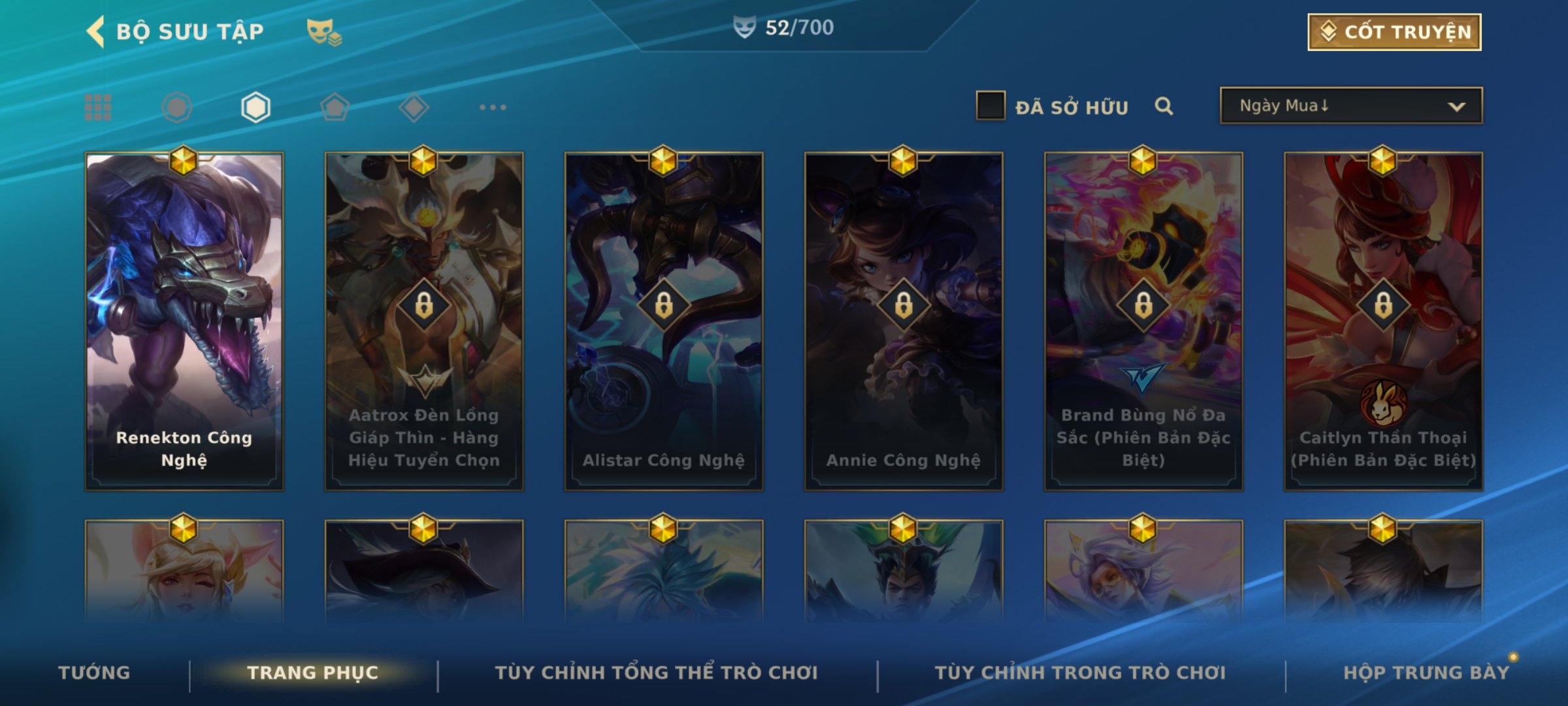Open Caitlyn Thần Thoại skin card
This screenshot has height=706, width=1568.
tap(1383, 322)
